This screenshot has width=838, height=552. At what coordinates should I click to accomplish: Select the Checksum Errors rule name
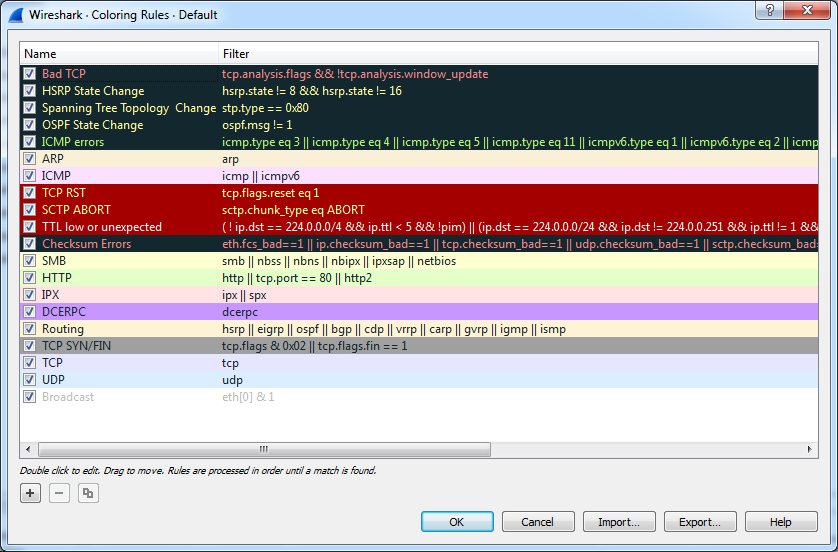click(x=87, y=244)
